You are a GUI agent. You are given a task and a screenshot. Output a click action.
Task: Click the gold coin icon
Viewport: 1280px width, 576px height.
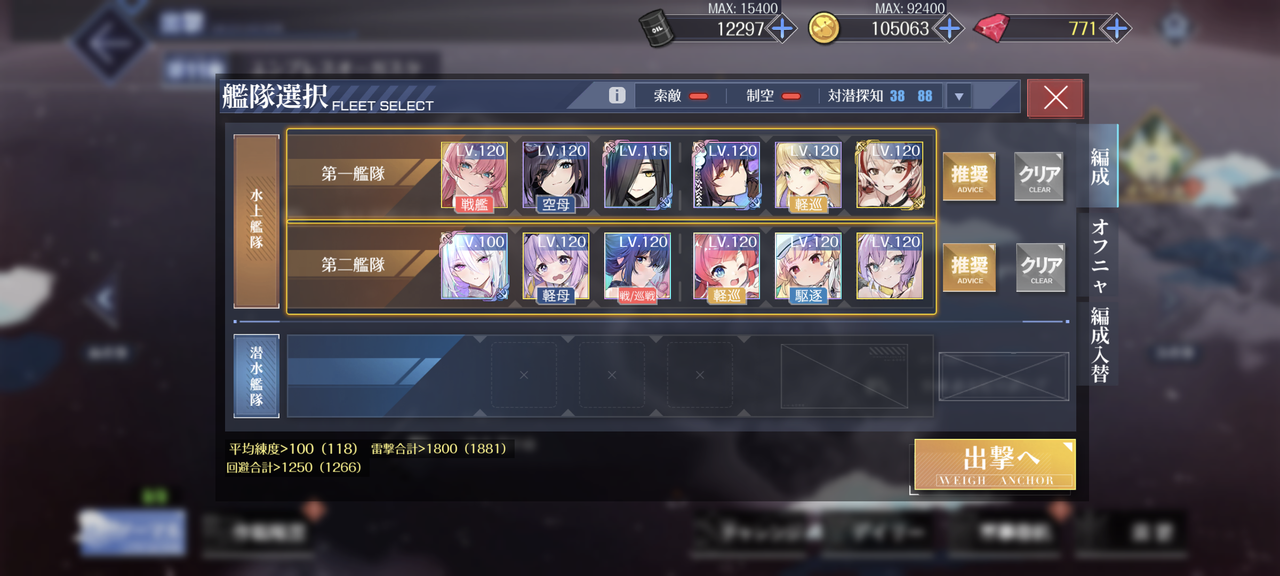[x=823, y=28]
